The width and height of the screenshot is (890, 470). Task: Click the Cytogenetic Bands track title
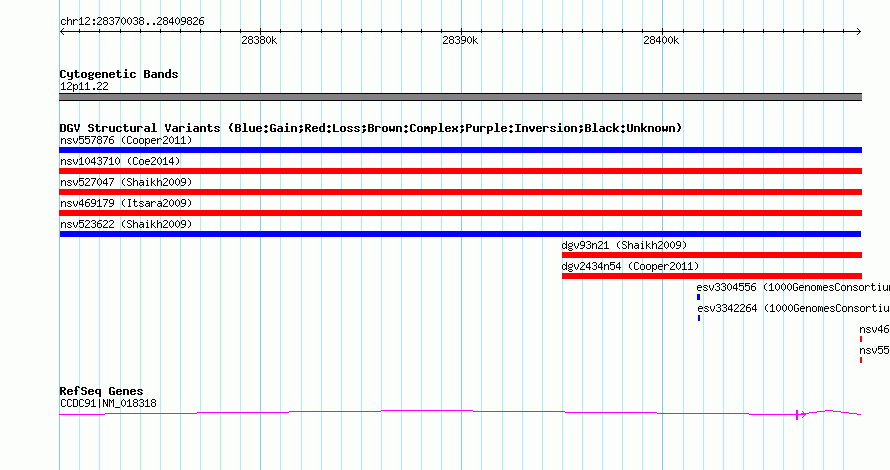coord(119,74)
